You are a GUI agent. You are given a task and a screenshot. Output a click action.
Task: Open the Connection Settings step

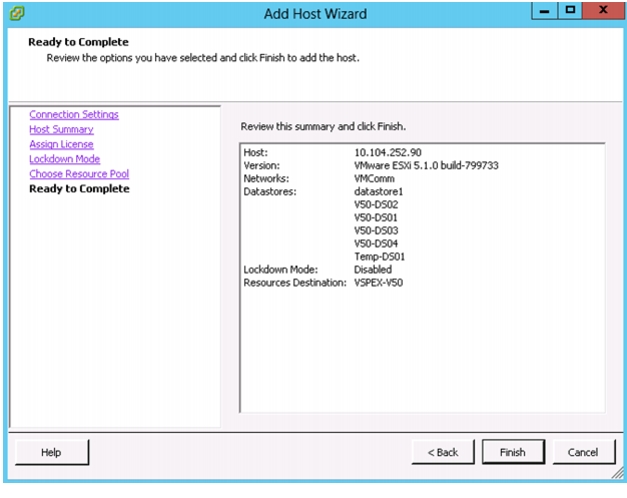coord(74,114)
